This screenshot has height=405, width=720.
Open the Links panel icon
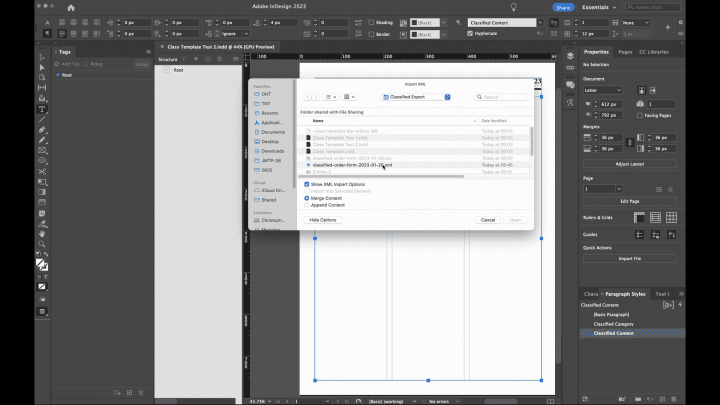point(570,68)
